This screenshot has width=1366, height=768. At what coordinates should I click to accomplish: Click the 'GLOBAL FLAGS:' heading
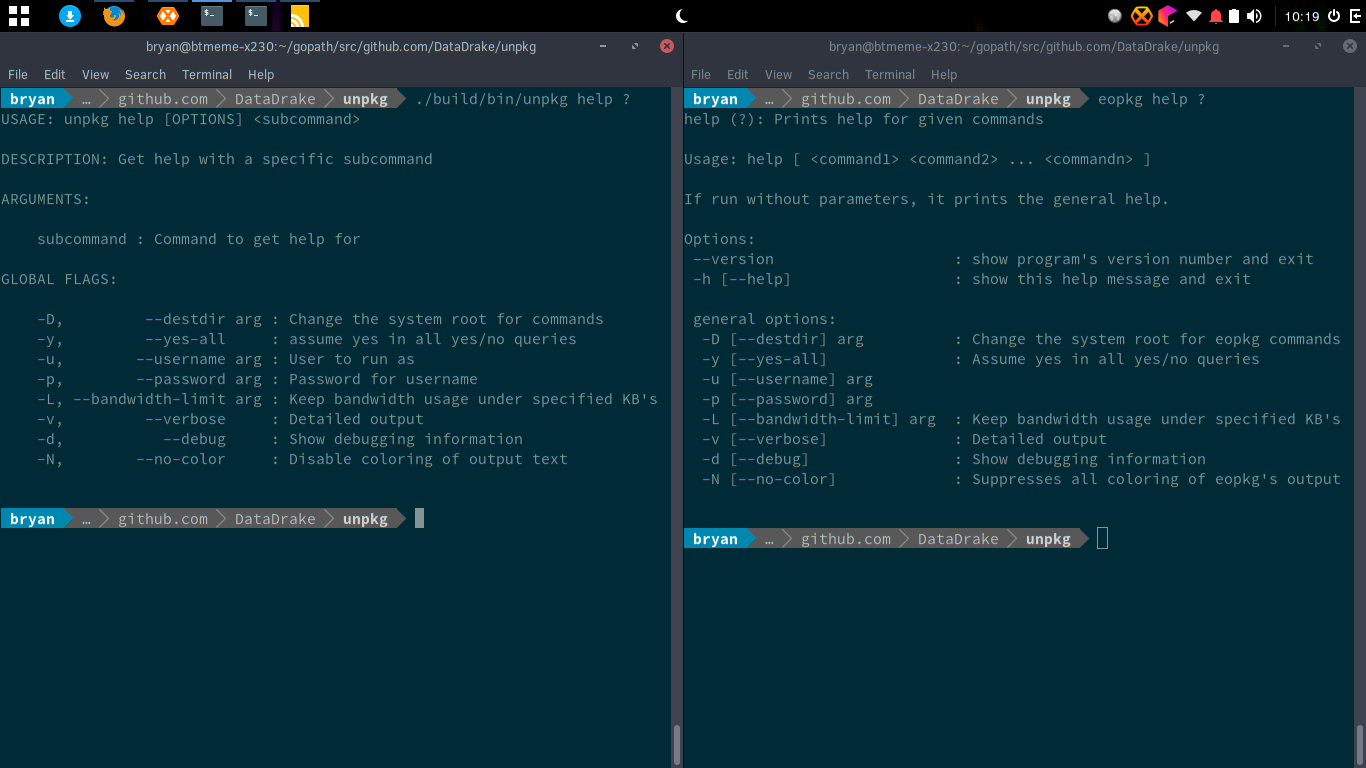[59, 279]
